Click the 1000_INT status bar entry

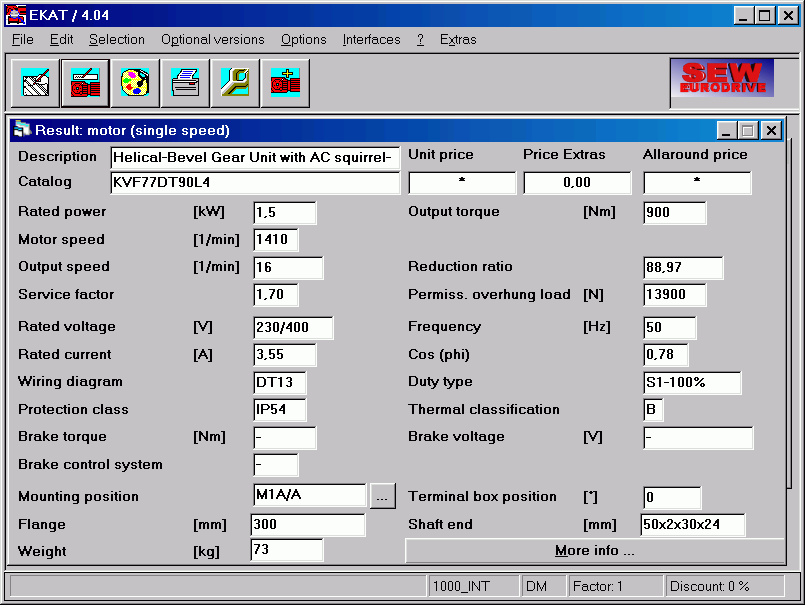pyautogui.click(x=473, y=586)
